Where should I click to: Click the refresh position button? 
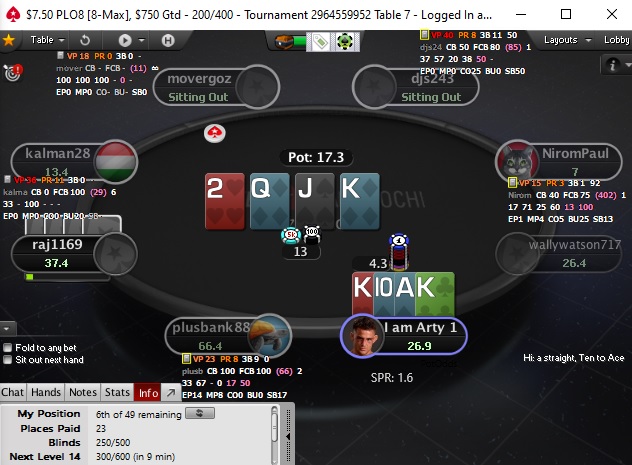200,413
